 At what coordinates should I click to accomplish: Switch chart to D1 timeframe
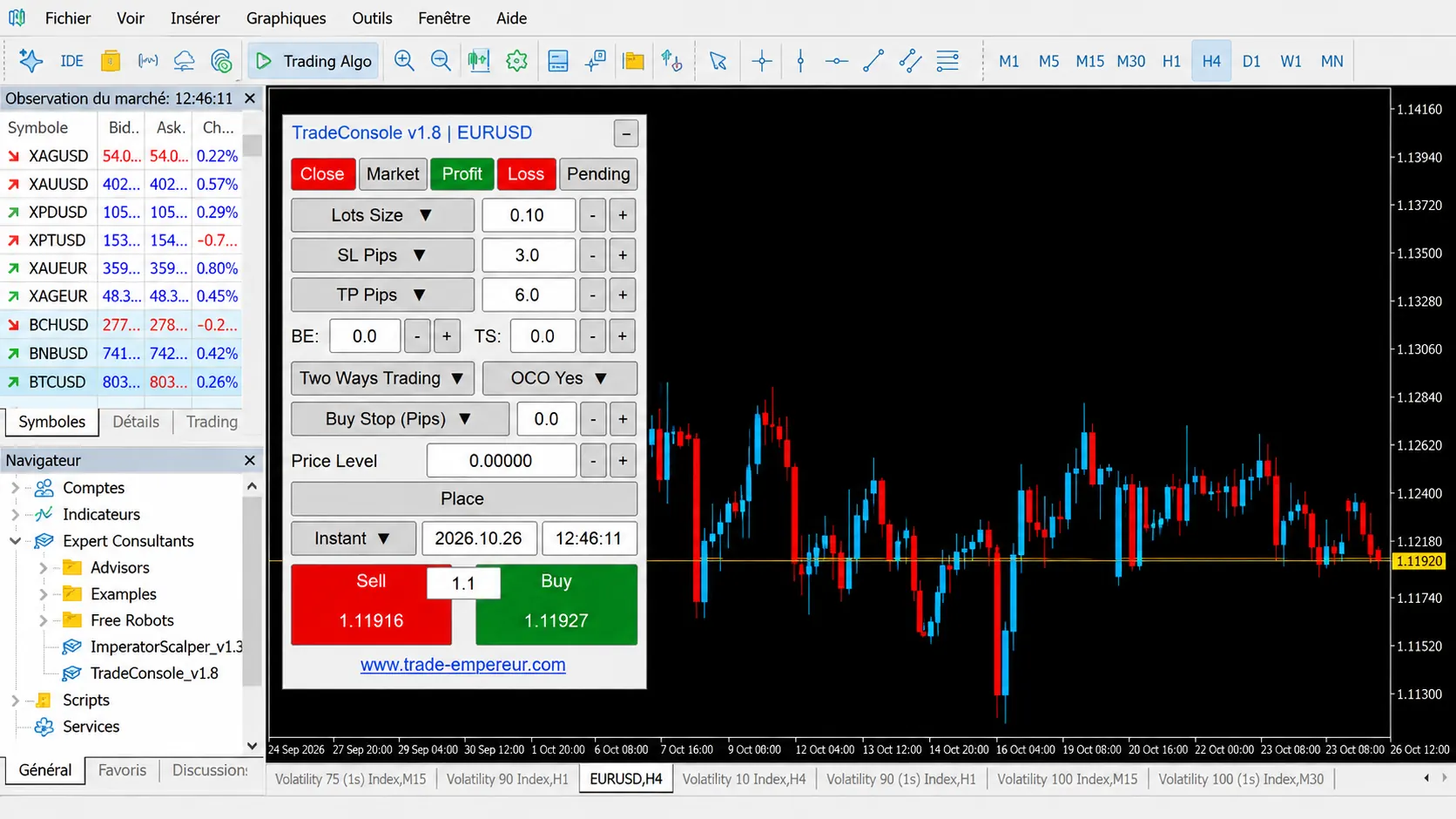tap(1251, 61)
